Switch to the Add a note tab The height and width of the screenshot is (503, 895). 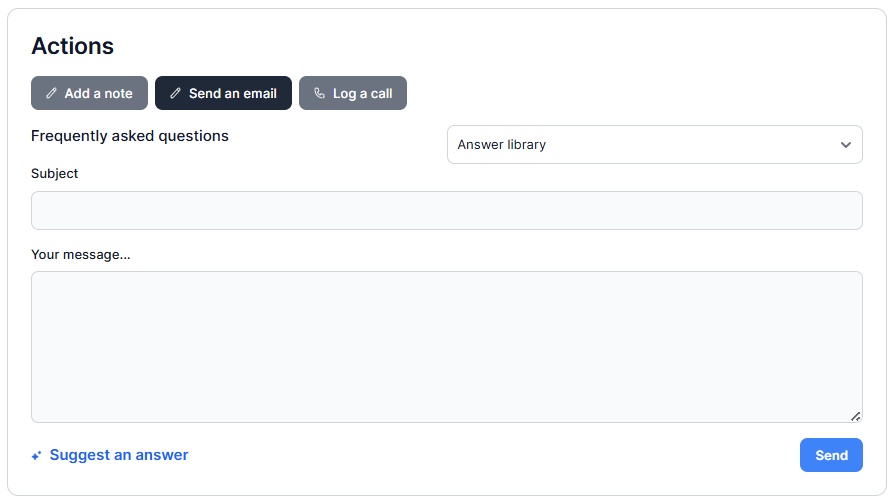89,93
